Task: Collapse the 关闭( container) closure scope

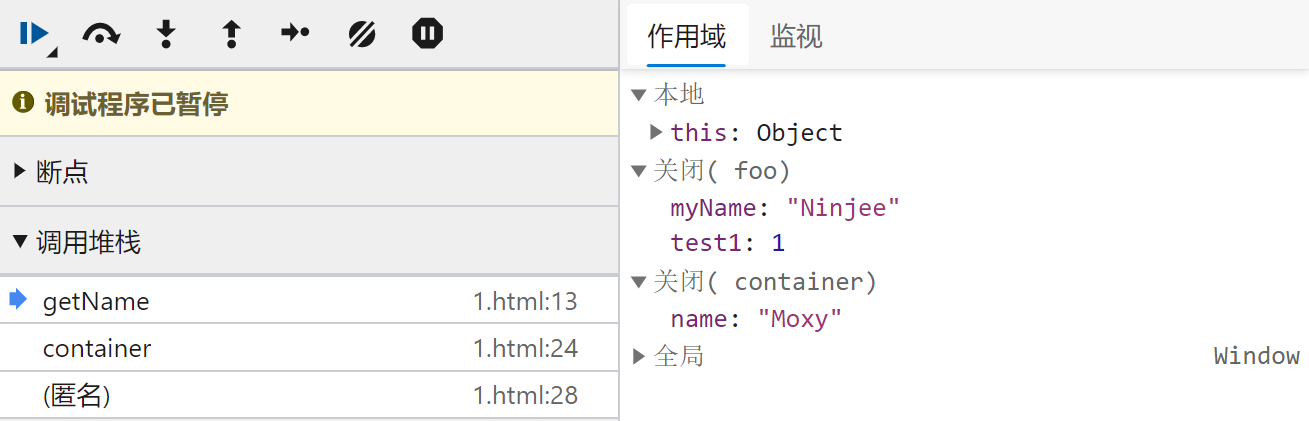Action: (639, 283)
